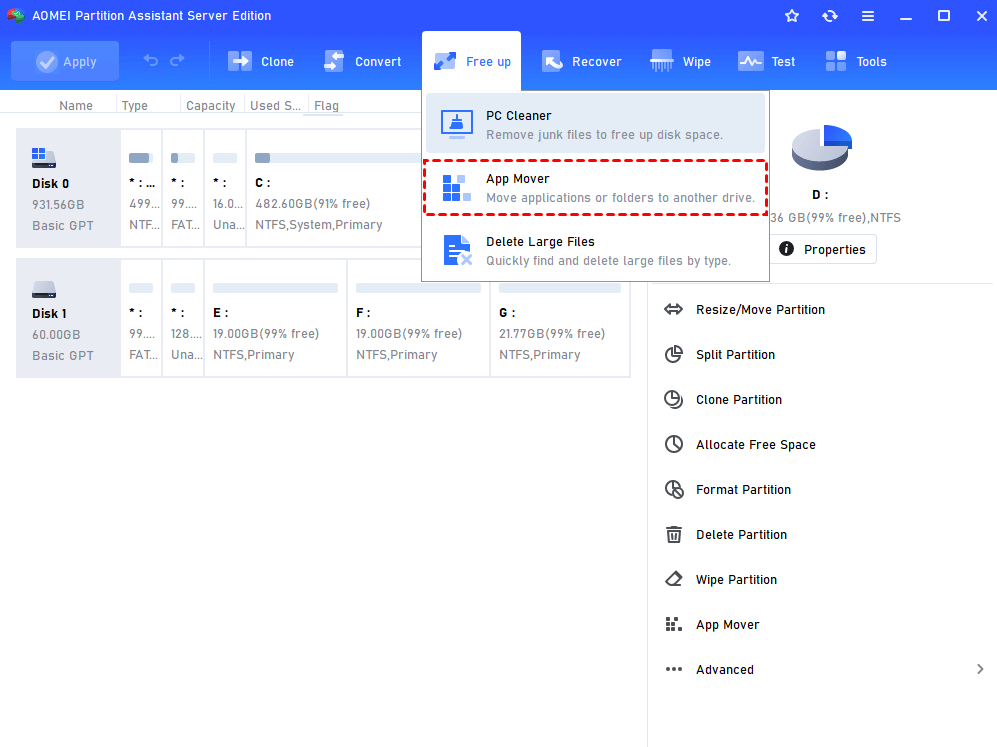Sort by the Flag column header

tap(326, 106)
